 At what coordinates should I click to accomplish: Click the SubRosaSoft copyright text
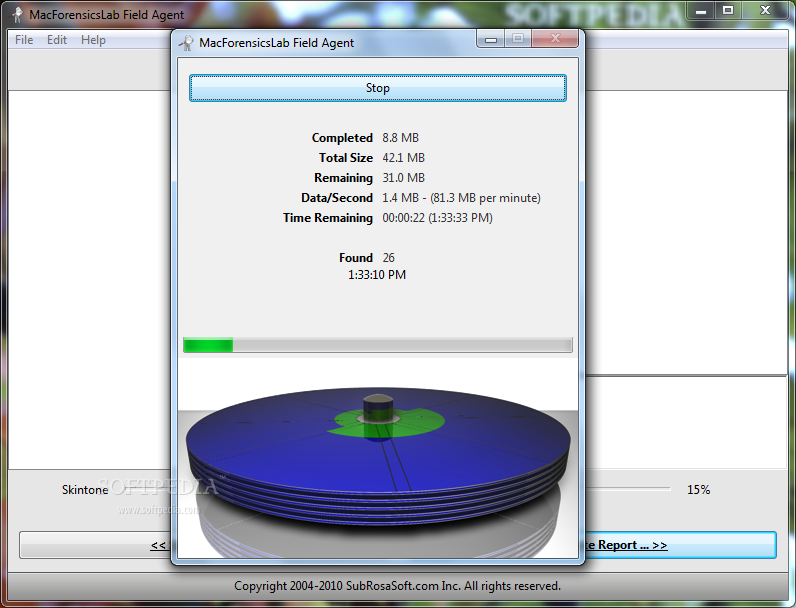tap(397, 586)
